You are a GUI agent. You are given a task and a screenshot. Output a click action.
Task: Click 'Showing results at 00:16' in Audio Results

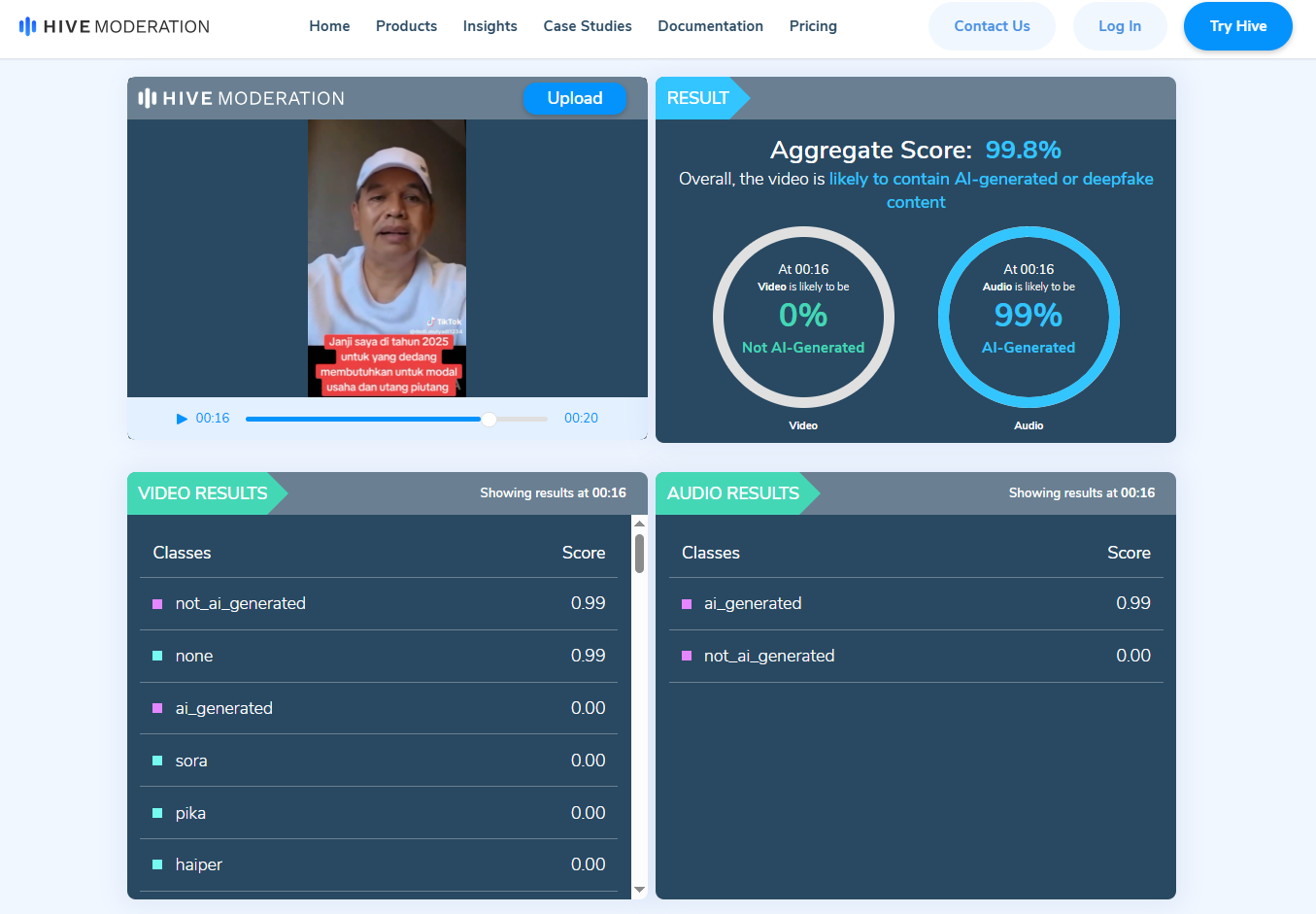(x=1082, y=493)
